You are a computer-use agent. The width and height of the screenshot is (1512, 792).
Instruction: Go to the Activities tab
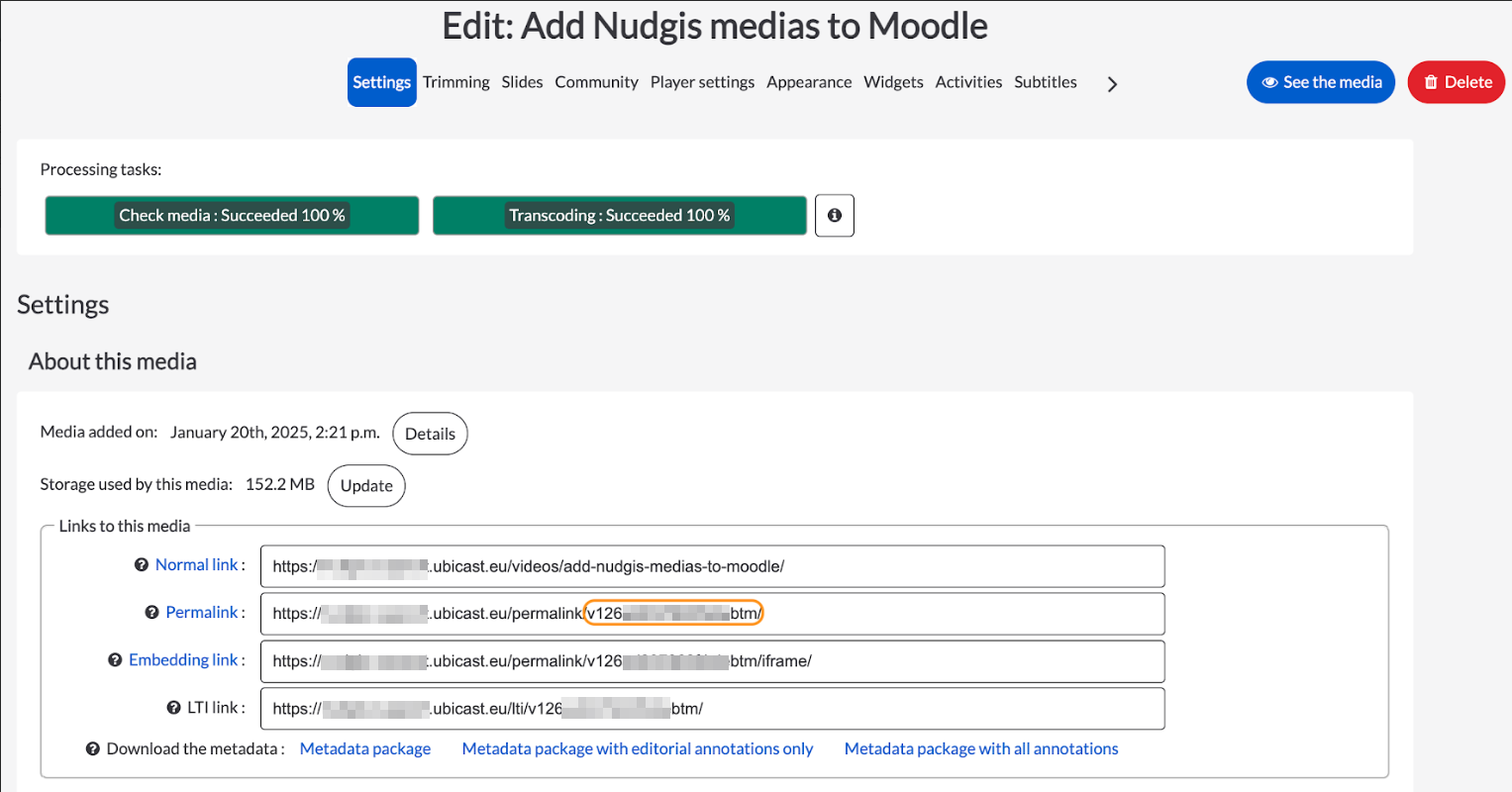point(968,82)
